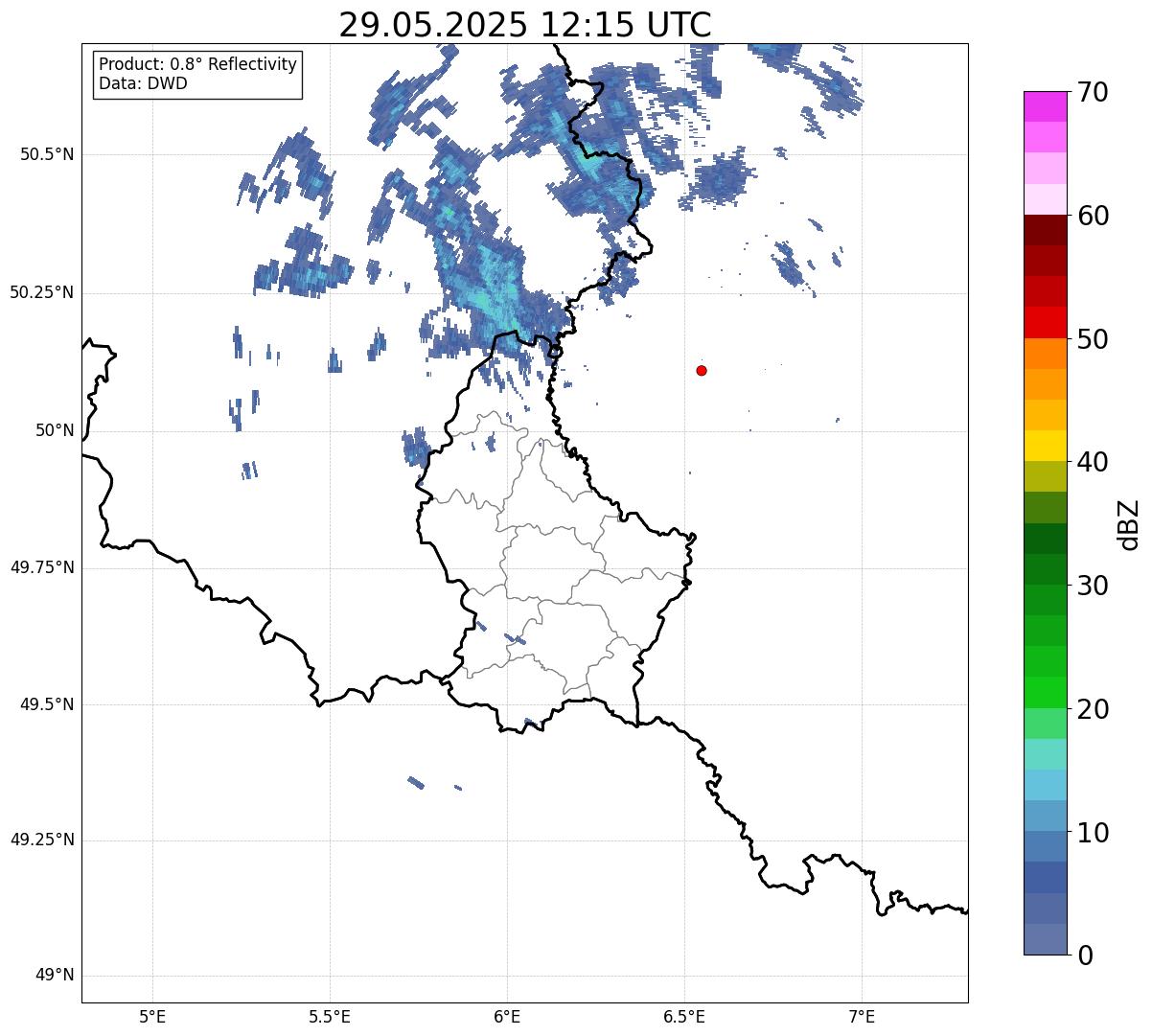Click the "dBZ" colorbar label
Viewport: 1152px width, 1036px height.
(1129, 524)
